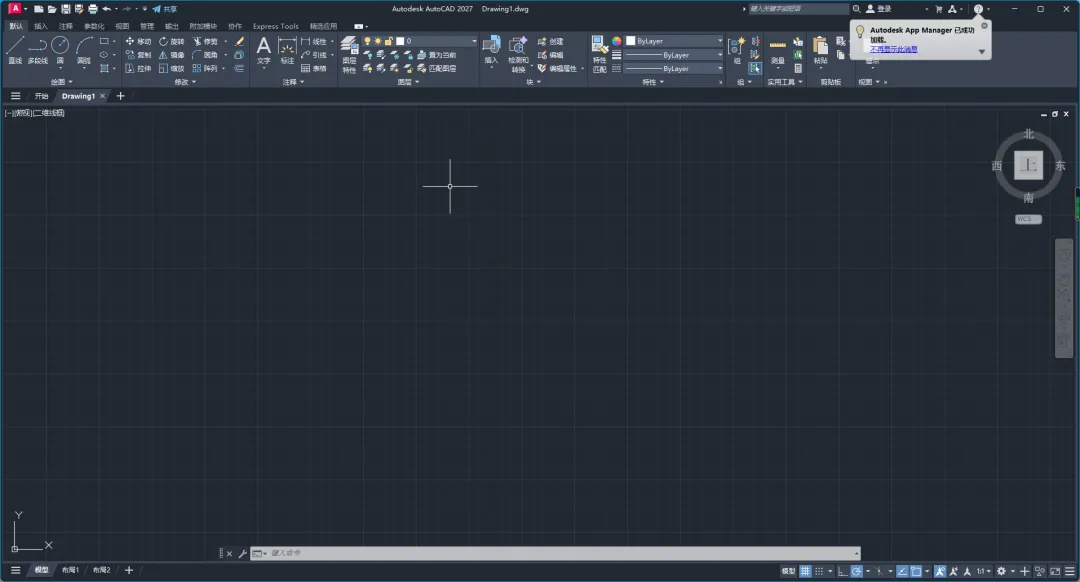This screenshot has height=582, width=1080.
Task: Click the Fillet (圆角) tool
Action: point(205,55)
